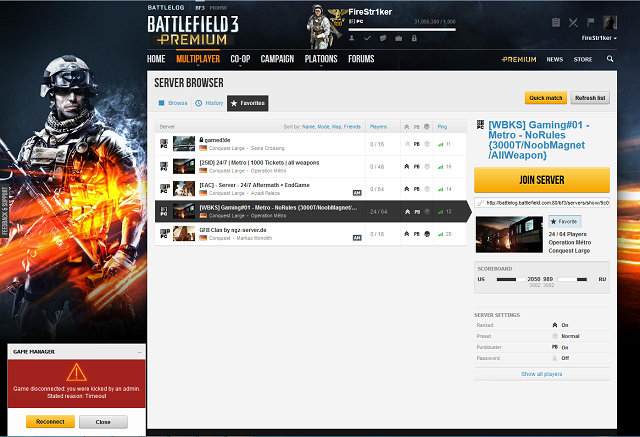Sort server list by Mode

pos(323,127)
